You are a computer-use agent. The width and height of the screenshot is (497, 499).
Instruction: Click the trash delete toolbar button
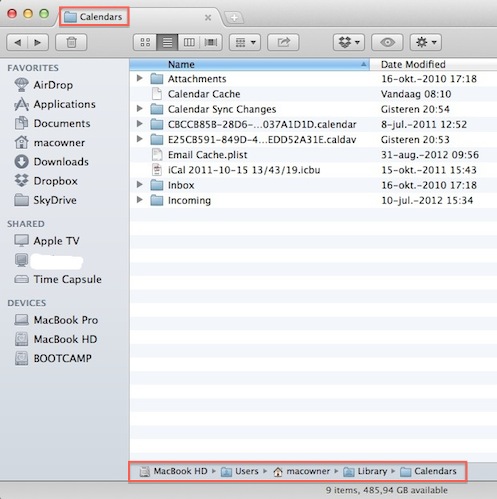click(x=71, y=42)
